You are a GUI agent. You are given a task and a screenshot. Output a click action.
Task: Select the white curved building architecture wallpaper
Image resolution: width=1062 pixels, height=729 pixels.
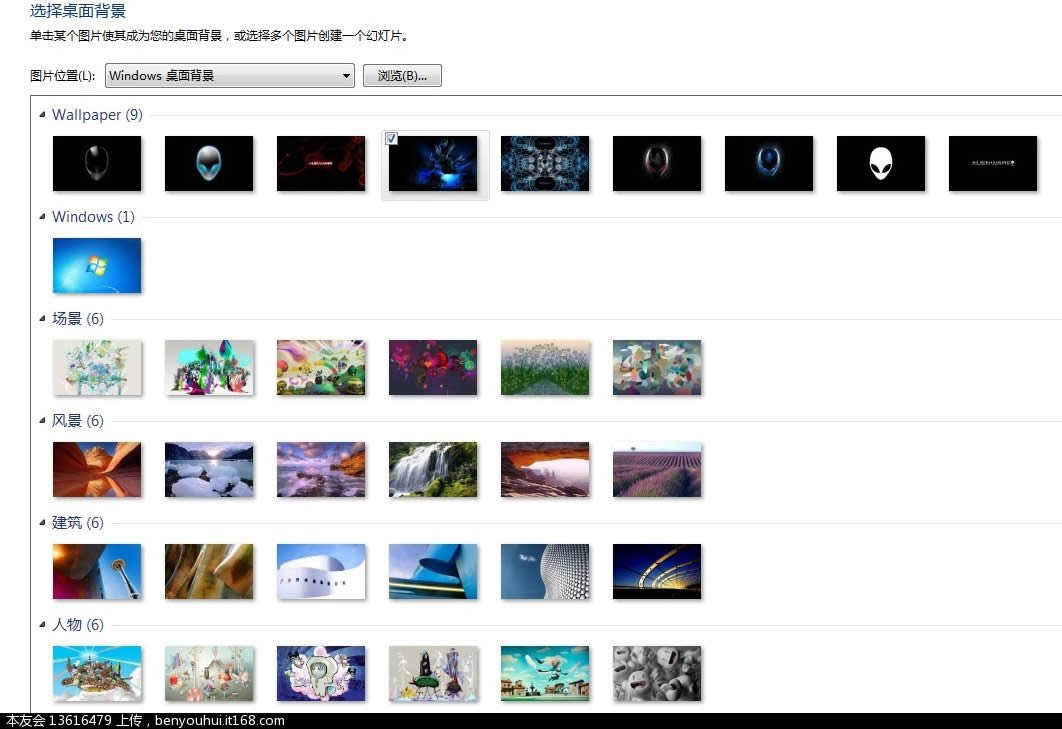(321, 572)
